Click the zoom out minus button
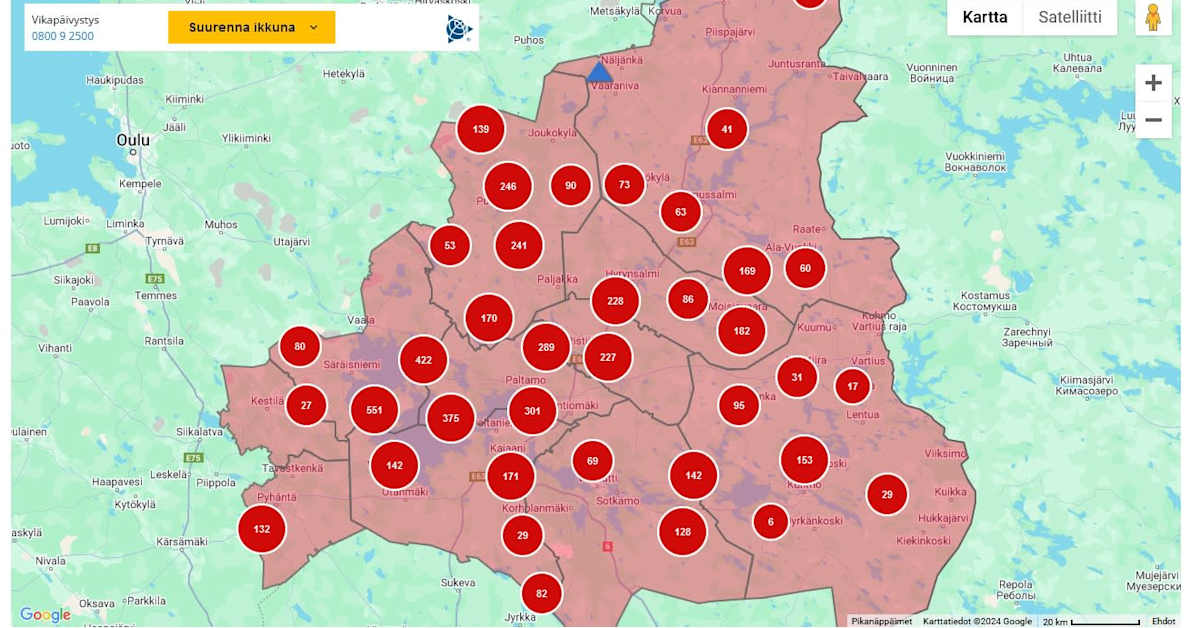Screen dimensions: 1200x628 (x=1153, y=120)
